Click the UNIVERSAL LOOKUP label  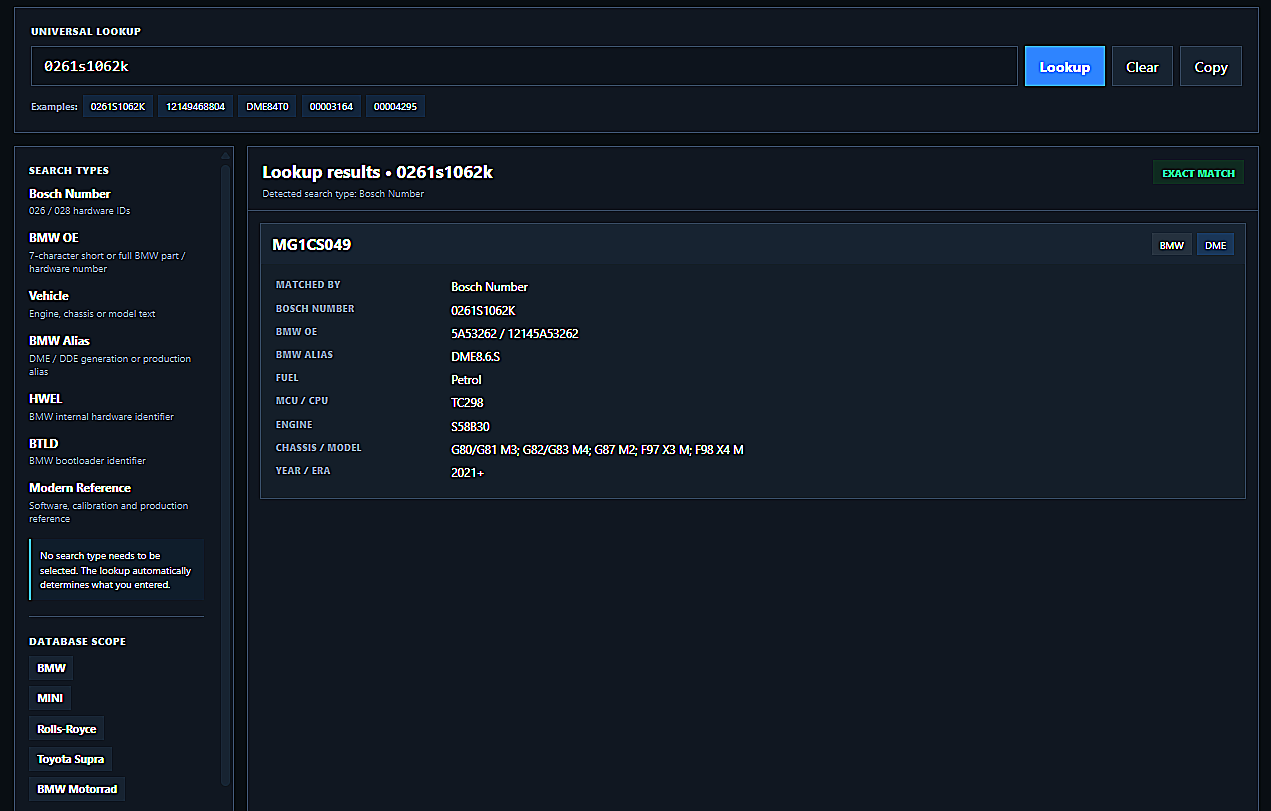click(x=86, y=32)
